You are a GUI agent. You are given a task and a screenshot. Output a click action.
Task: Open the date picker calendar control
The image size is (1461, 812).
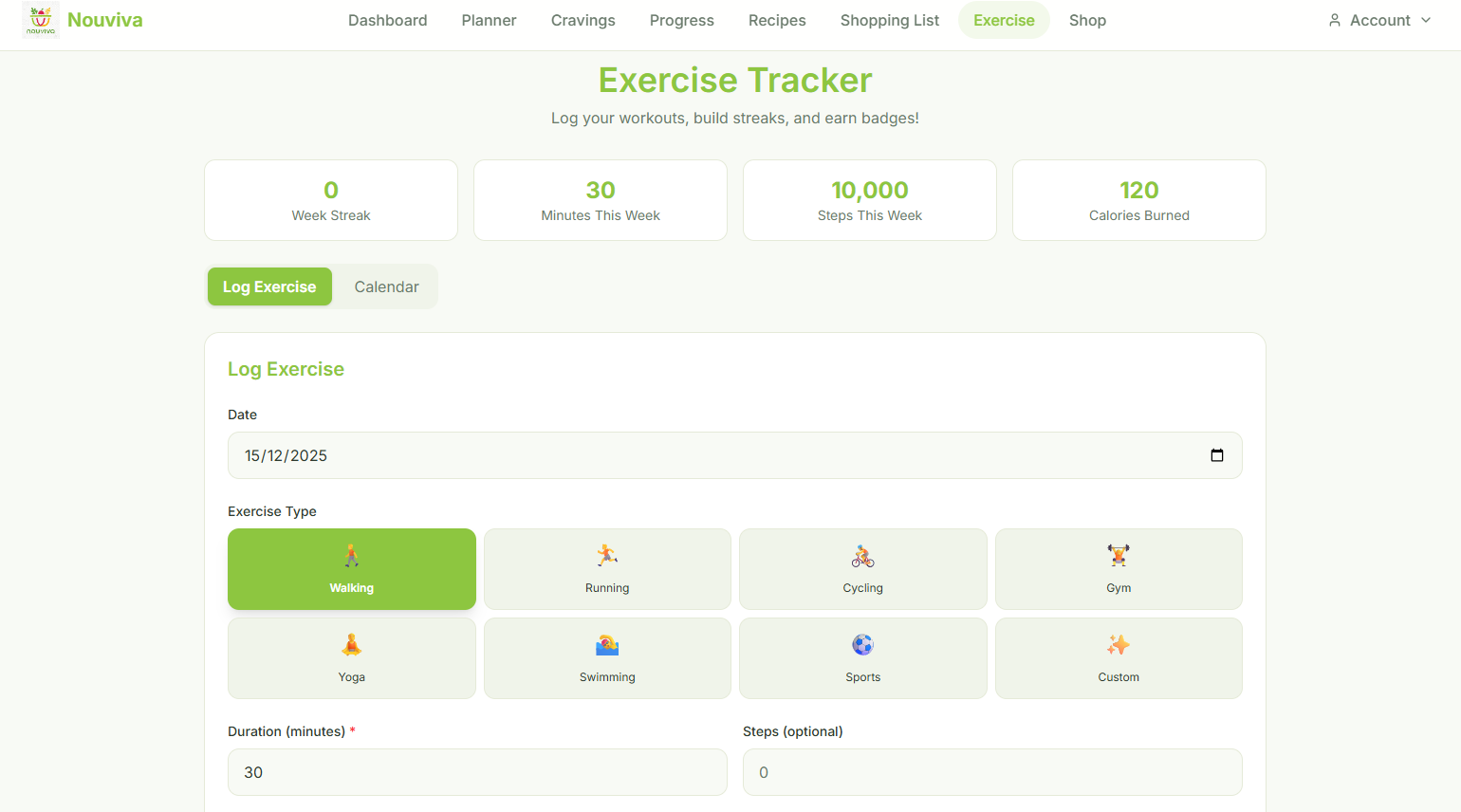1217,455
